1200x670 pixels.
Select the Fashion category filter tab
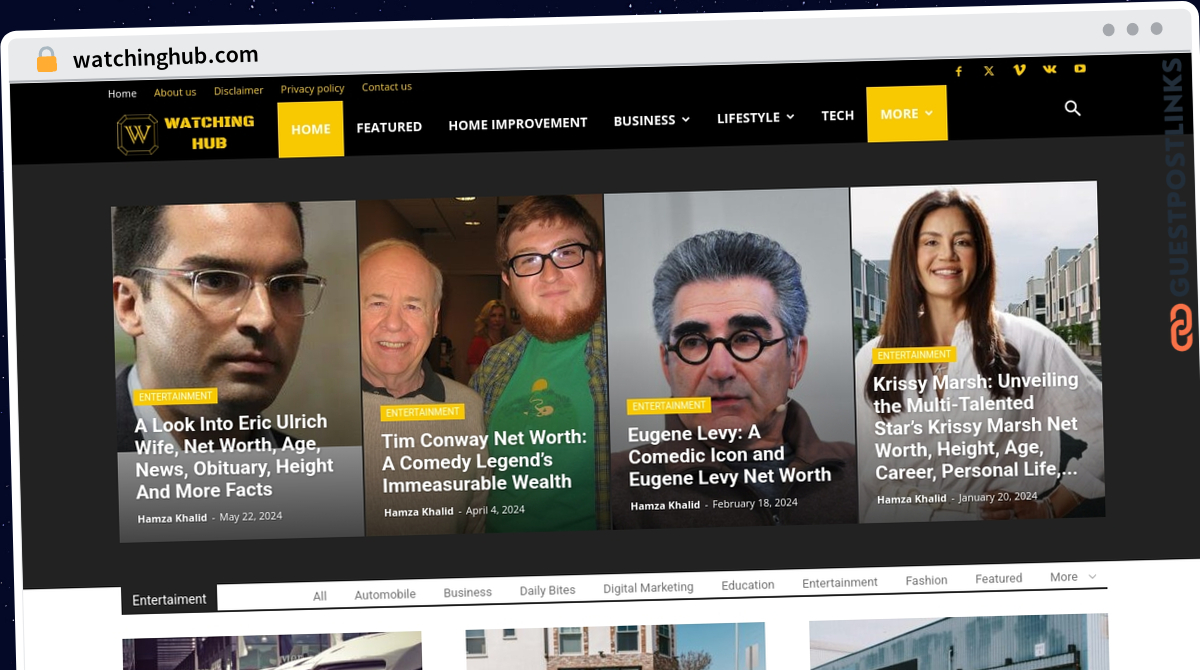pyautogui.click(x=927, y=580)
